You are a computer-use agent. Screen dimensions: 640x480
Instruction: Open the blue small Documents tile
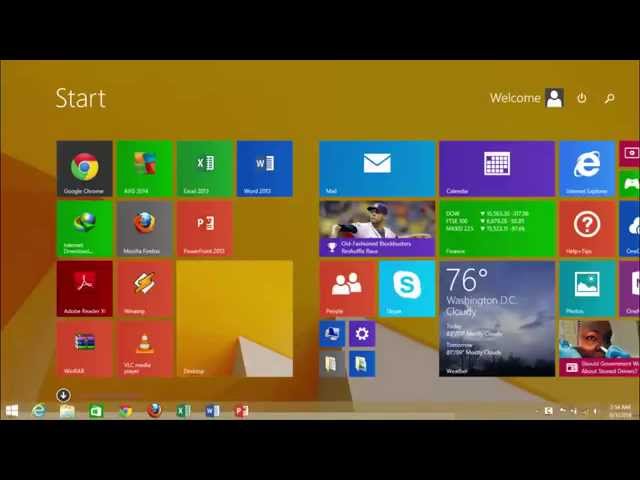tap(362, 364)
